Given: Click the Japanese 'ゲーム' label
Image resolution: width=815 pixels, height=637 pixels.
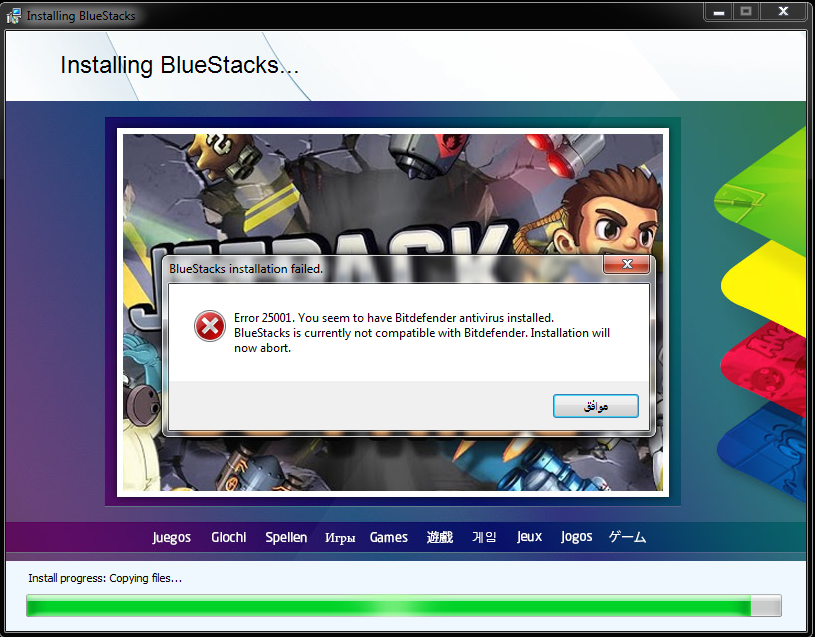Looking at the screenshot, I should [627, 537].
